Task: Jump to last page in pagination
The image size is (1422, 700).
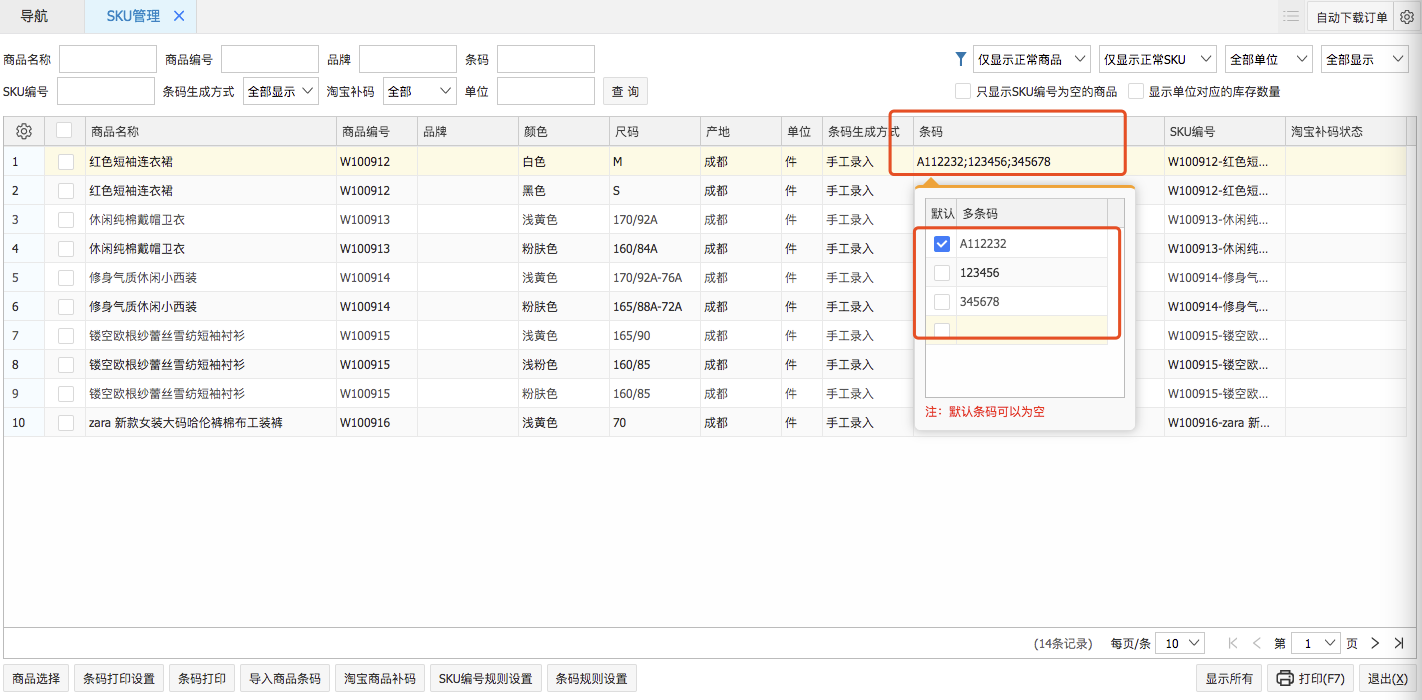Action: pyautogui.click(x=1399, y=643)
